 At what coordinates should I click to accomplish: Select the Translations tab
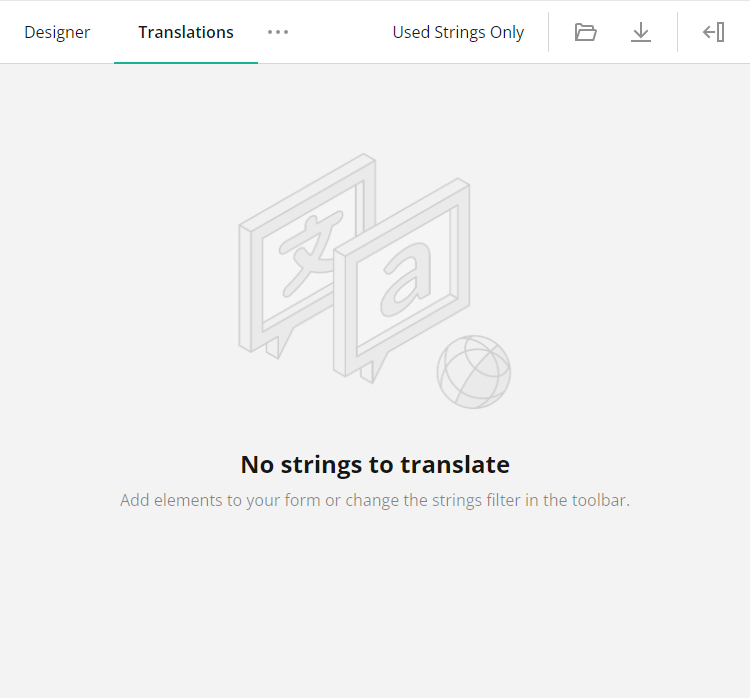coord(186,33)
